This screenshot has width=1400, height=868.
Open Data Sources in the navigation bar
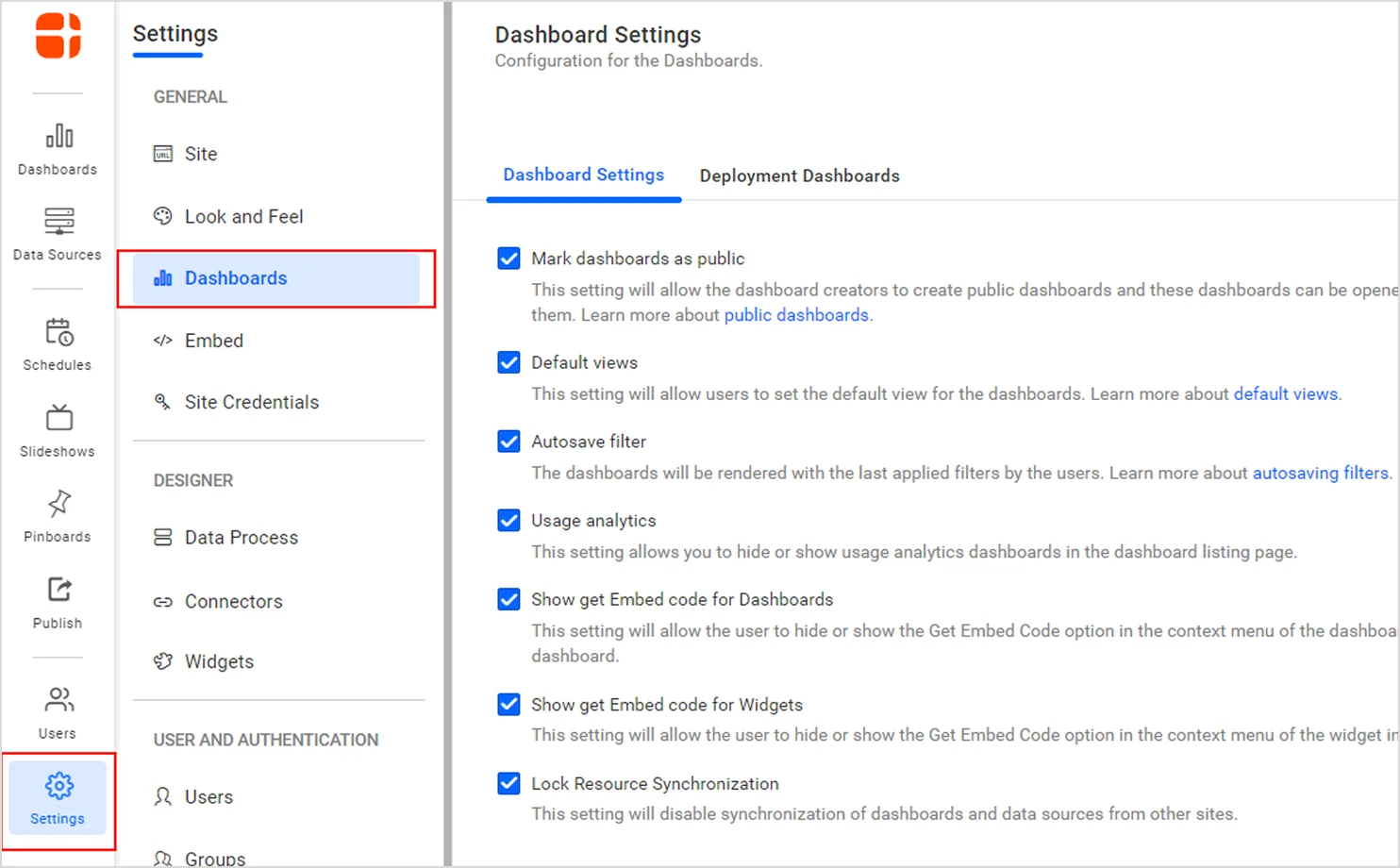[x=58, y=235]
